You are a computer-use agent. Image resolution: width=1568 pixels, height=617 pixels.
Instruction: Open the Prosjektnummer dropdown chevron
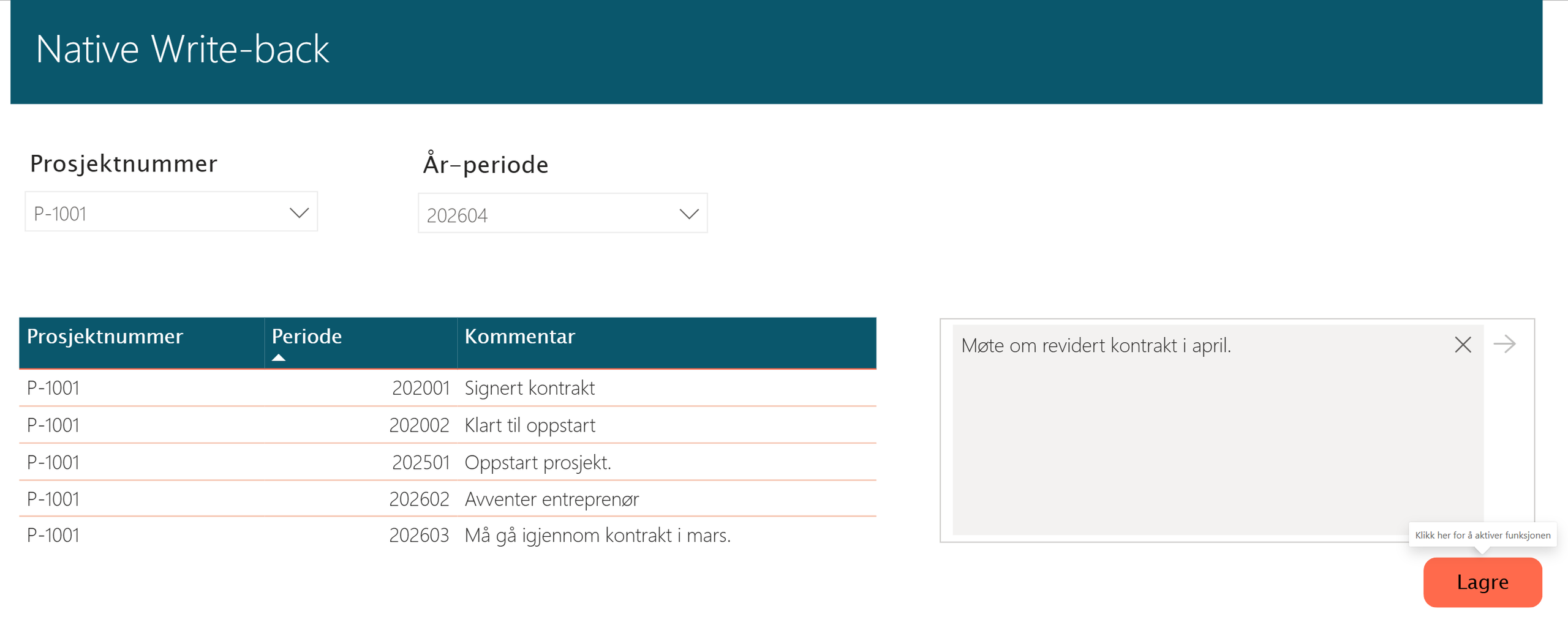[298, 212]
